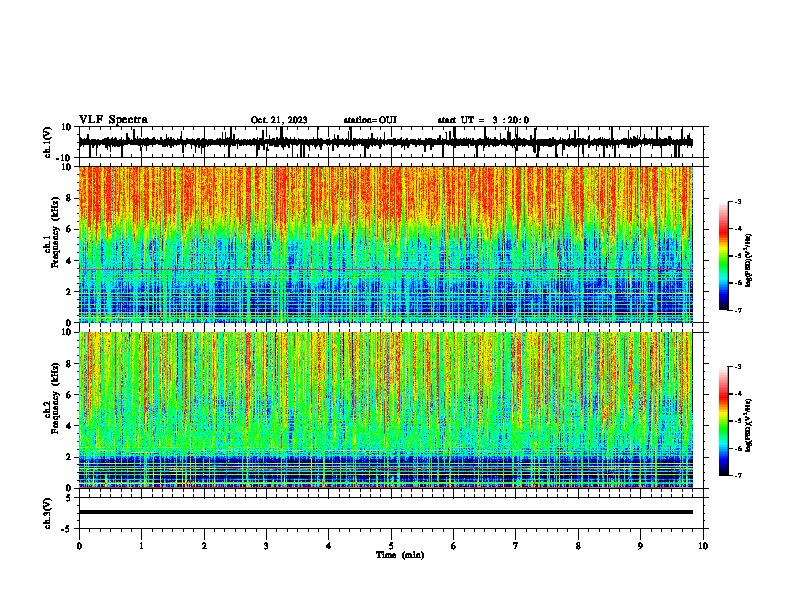792x612 pixels.
Task: Click the "4" kHz tick of ch.2 spectrogram
Action: tap(70, 426)
